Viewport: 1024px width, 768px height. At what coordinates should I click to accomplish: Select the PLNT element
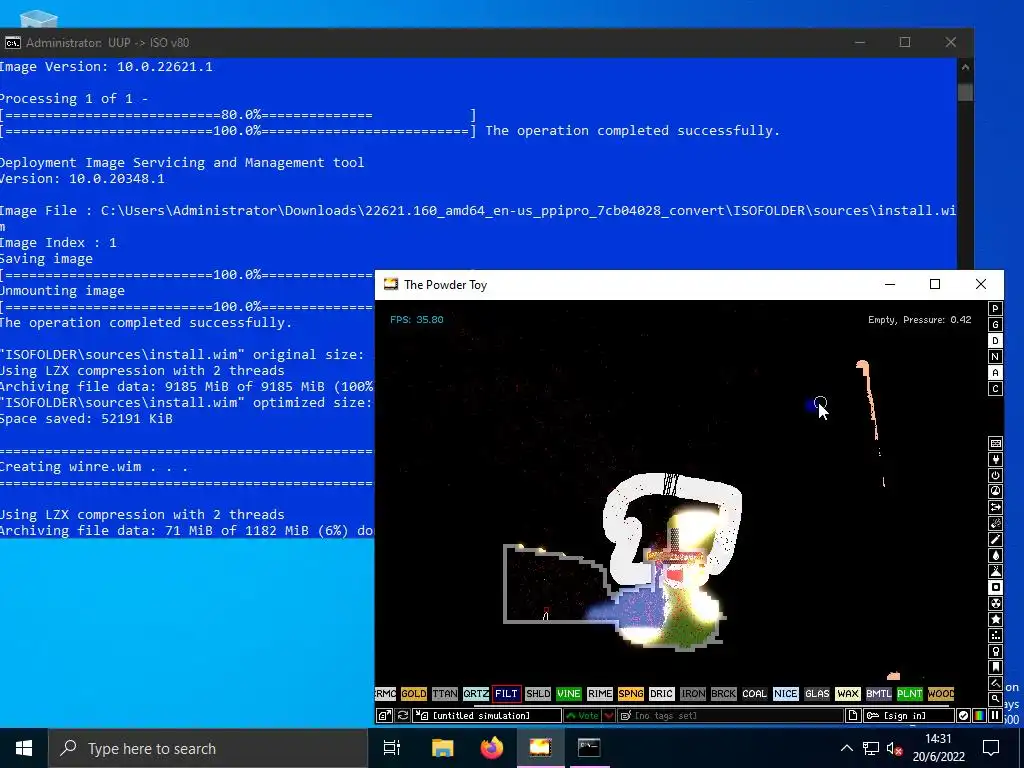pos(910,694)
